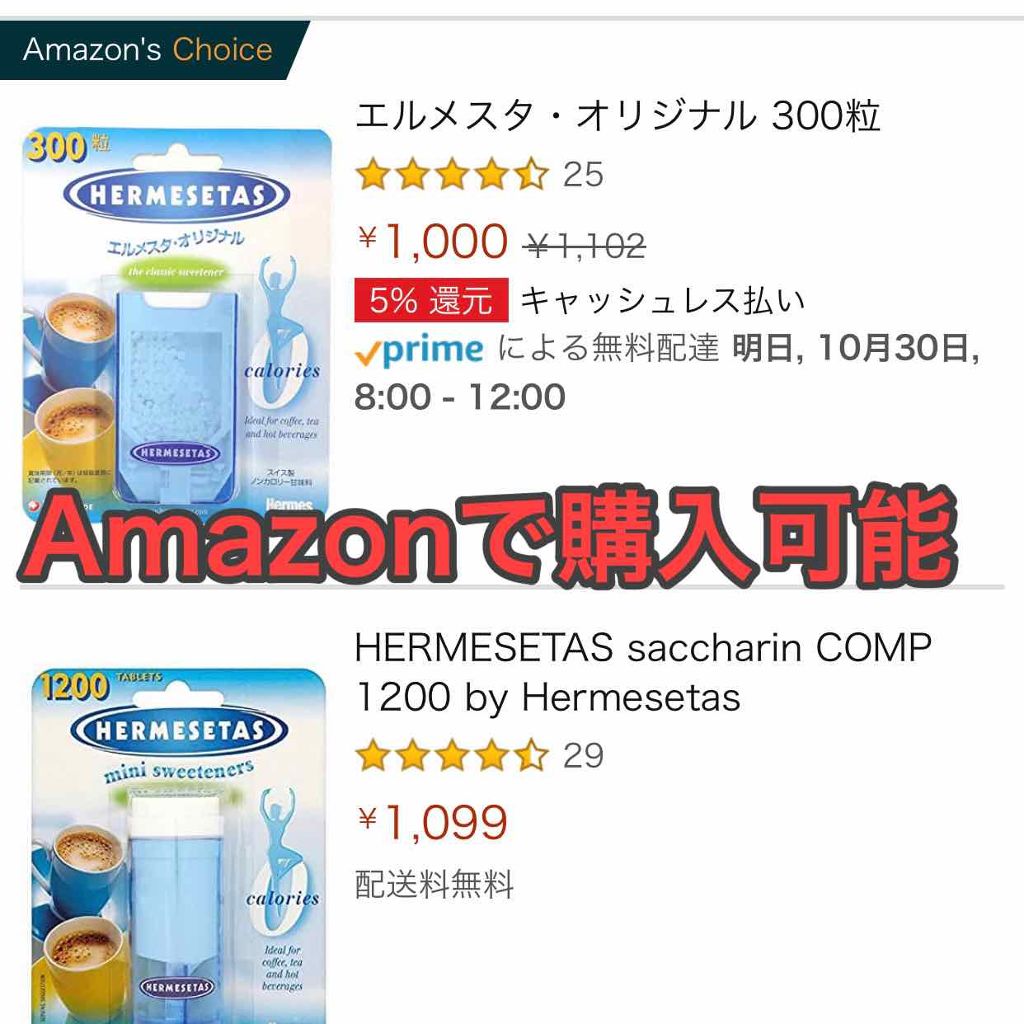Click the red 5% 還元 badge

coord(431,300)
